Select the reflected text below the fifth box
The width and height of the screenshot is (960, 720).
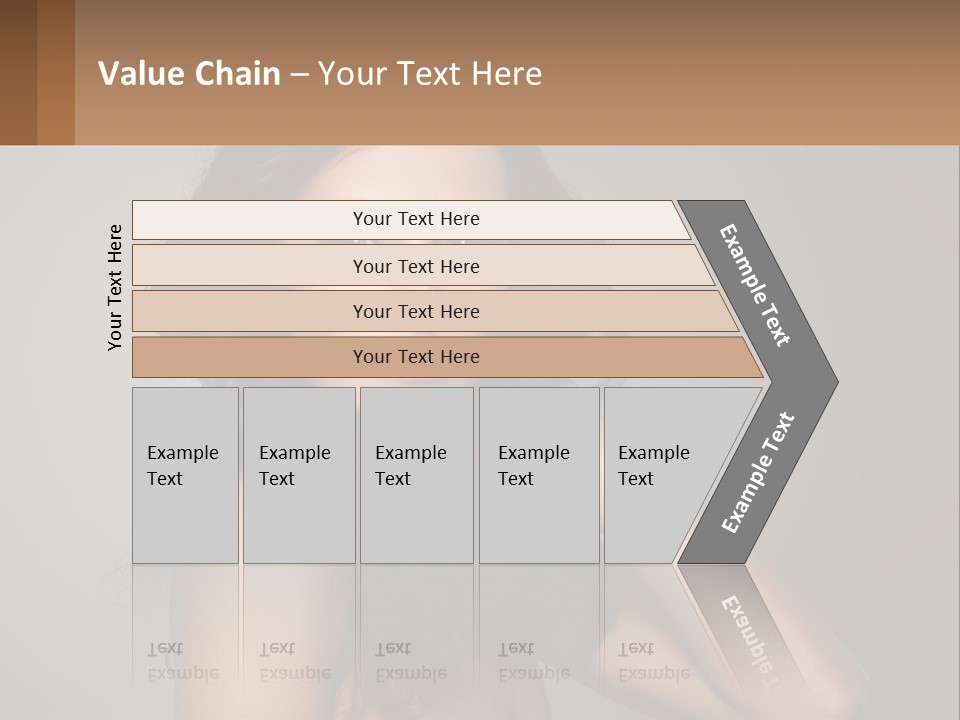click(653, 662)
